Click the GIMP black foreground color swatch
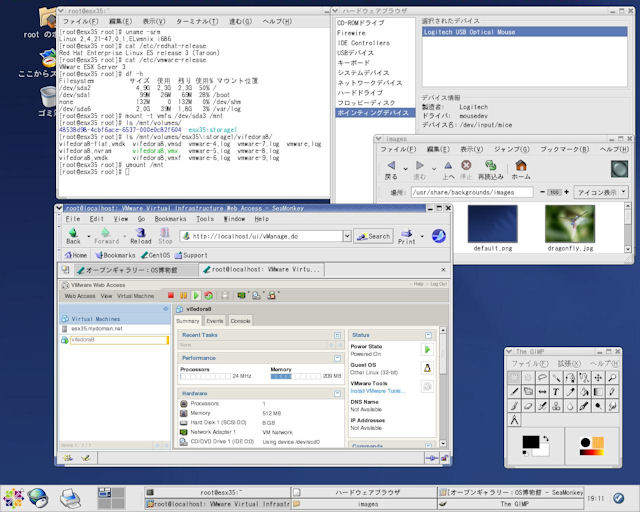The width and height of the screenshot is (640, 512). (x=531, y=442)
